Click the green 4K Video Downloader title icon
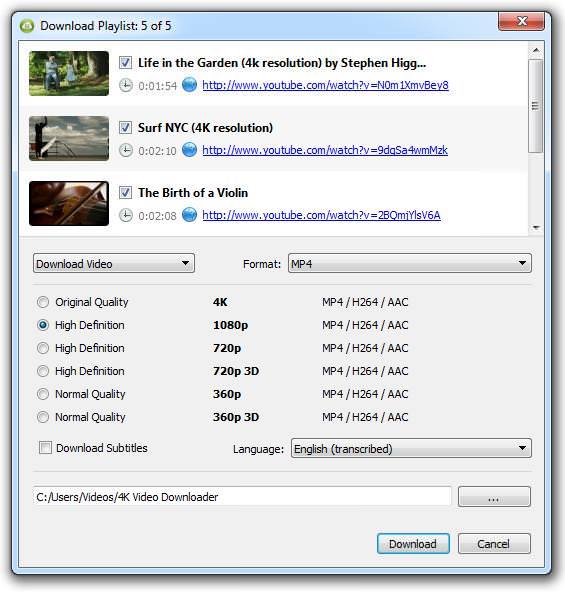 27,26
